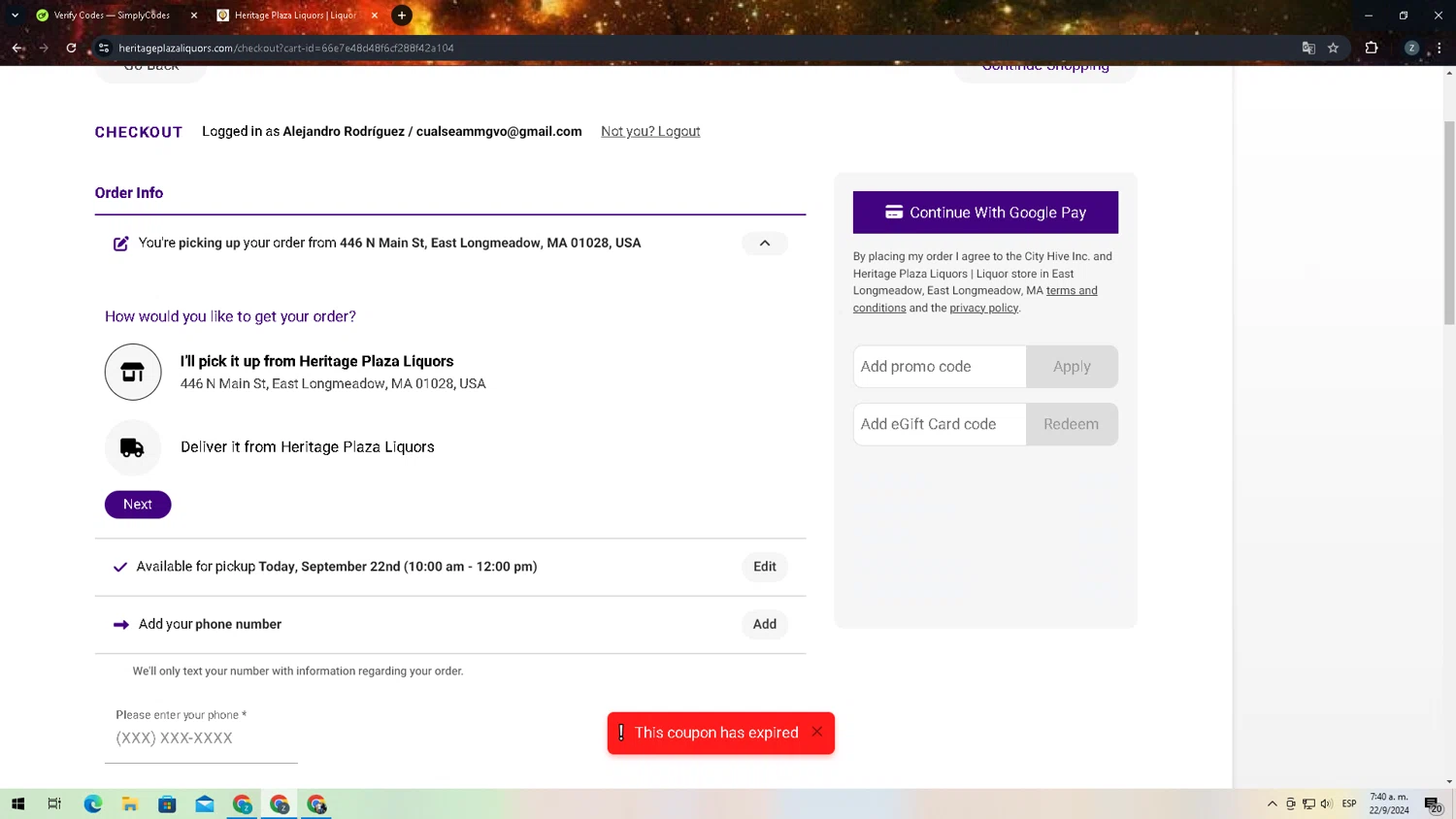Viewport: 1456px width, 819px height.
Task: Click the first Chrome icon on the taskbar
Action: pos(242,804)
